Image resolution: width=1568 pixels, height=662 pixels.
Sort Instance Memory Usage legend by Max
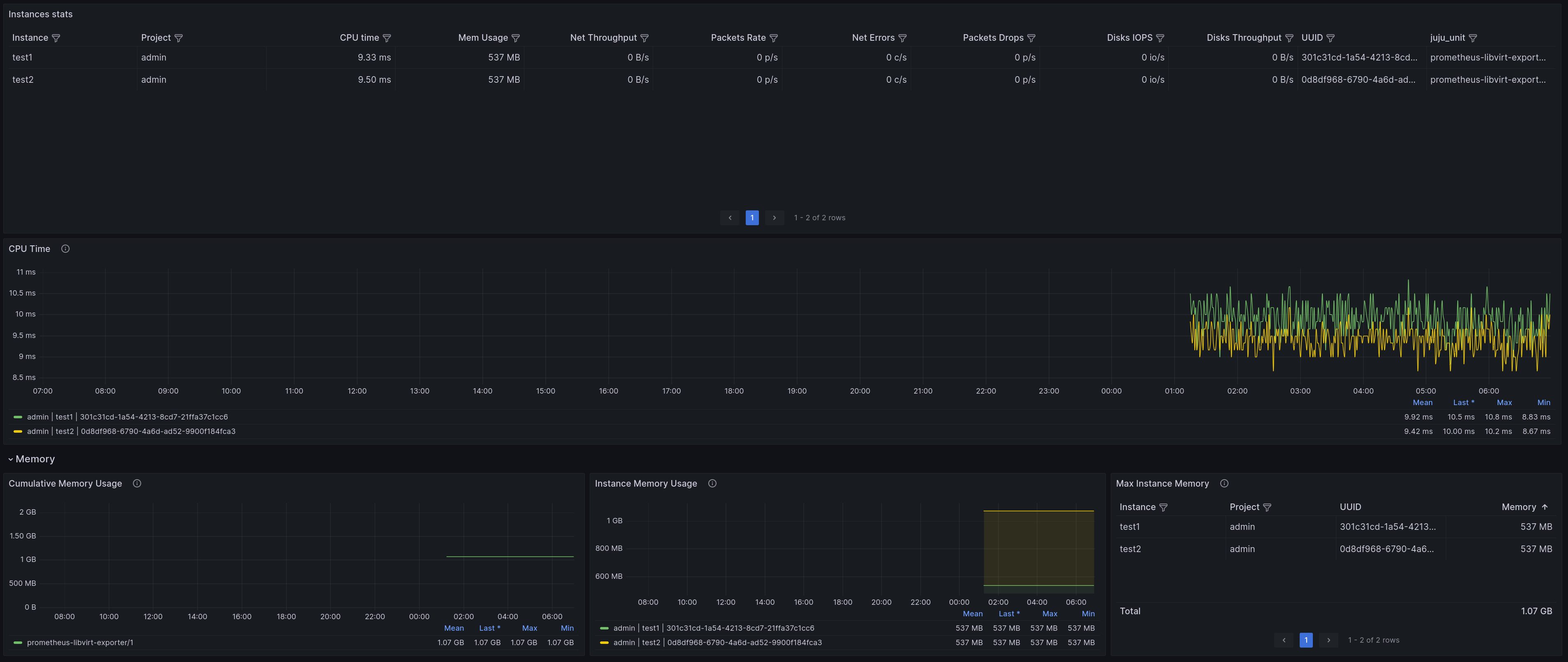(1049, 613)
